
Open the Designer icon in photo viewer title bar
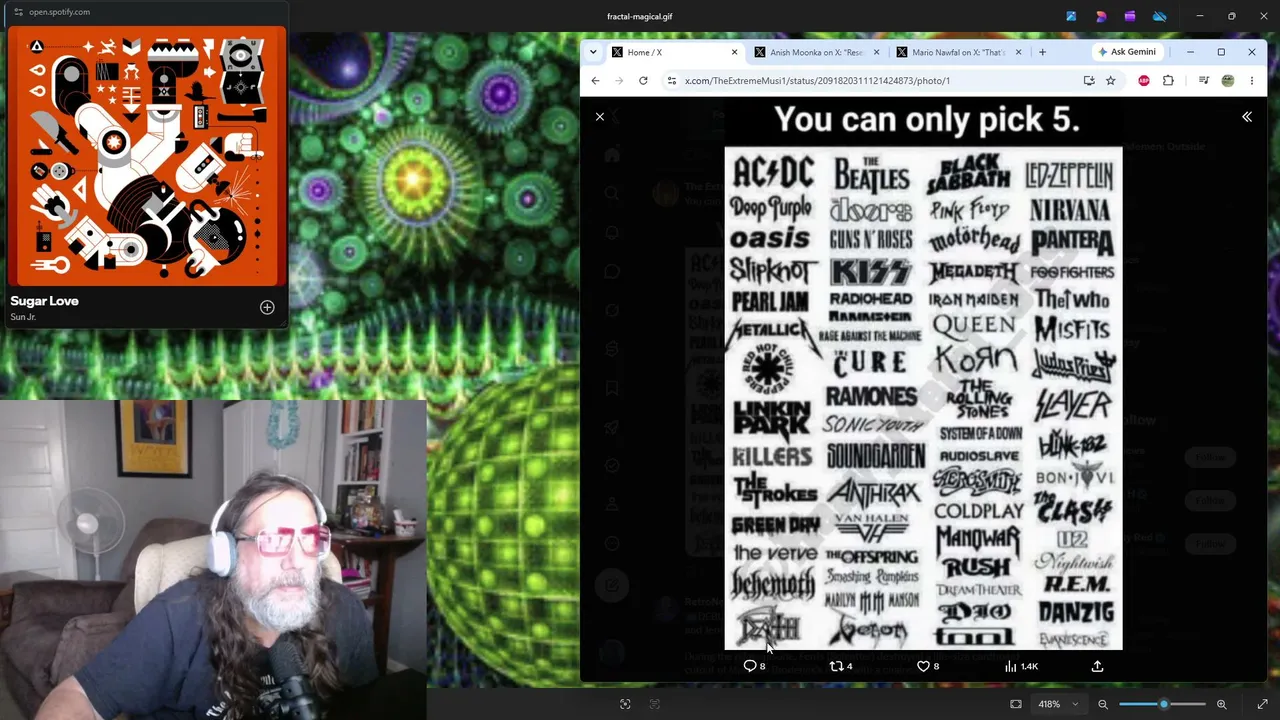pyautogui.click(x=1101, y=16)
